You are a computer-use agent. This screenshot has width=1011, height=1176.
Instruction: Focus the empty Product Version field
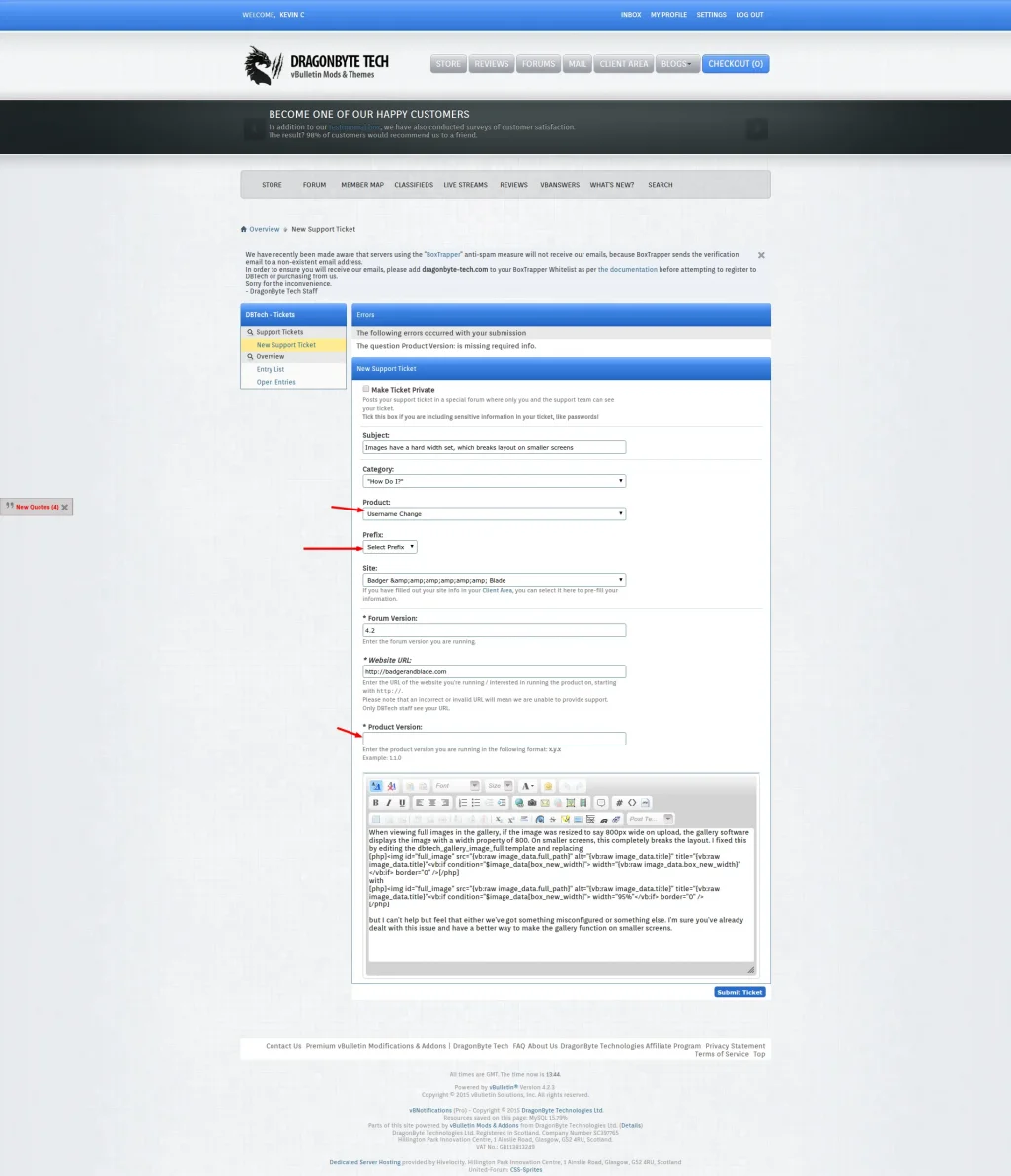495,739
